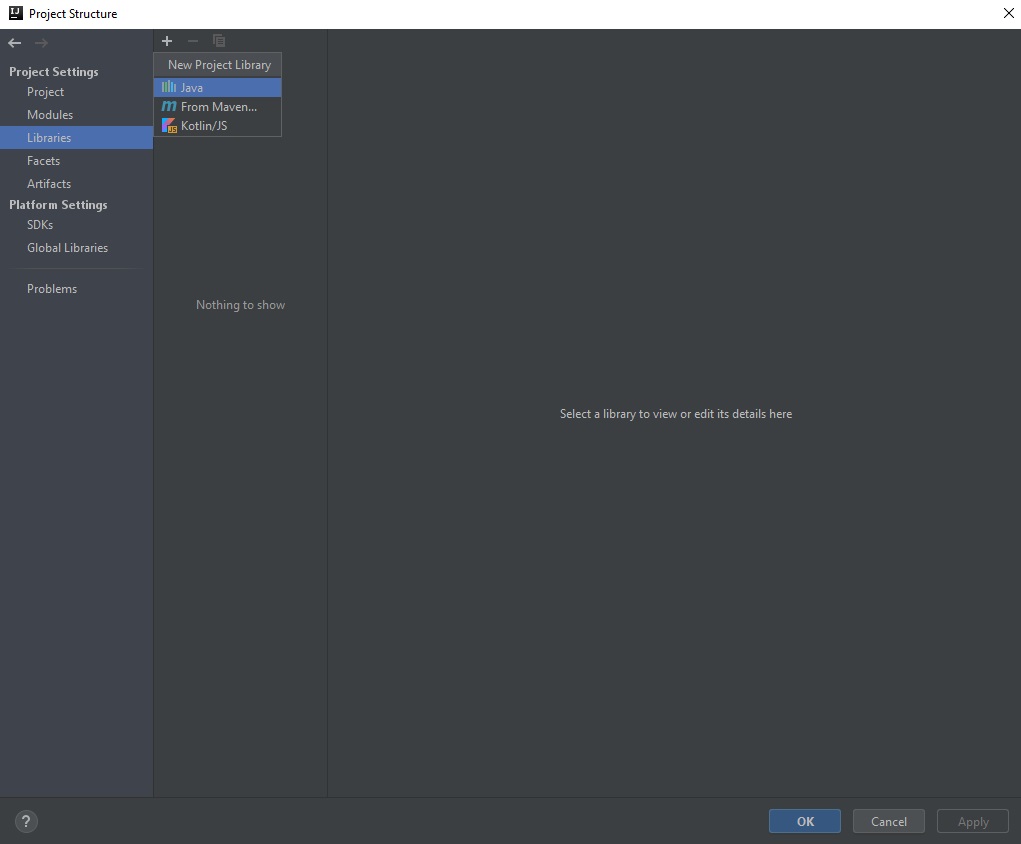Open the Facets settings
The image size is (1021, 844).
click(43, 161)
